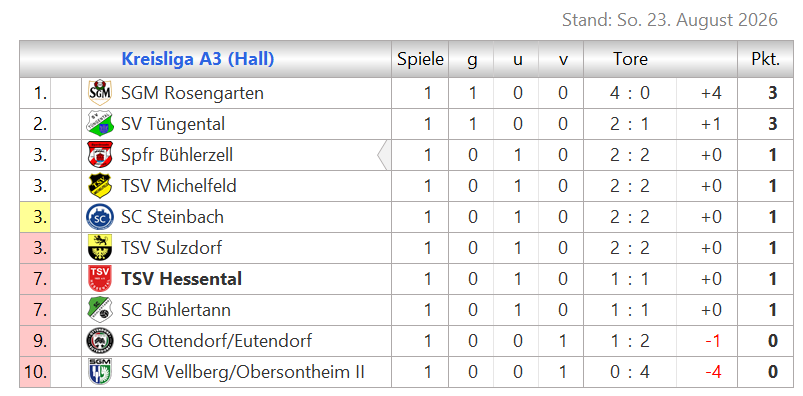Click the SGM Rosengarten club logo
The height and width of the screenshot is (396, 803).
(x=99, y=93)
